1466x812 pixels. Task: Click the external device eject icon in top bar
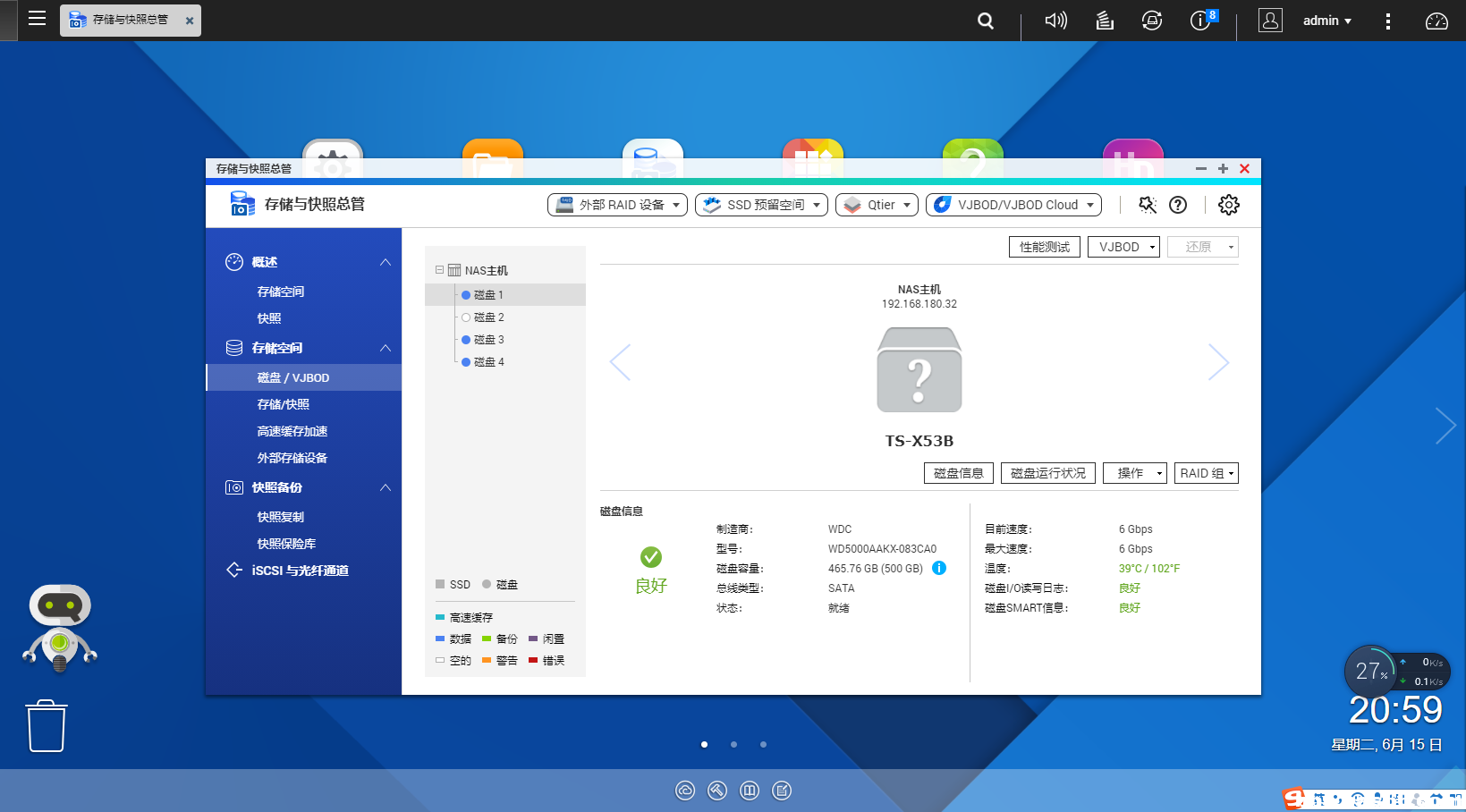point(1151,21)
